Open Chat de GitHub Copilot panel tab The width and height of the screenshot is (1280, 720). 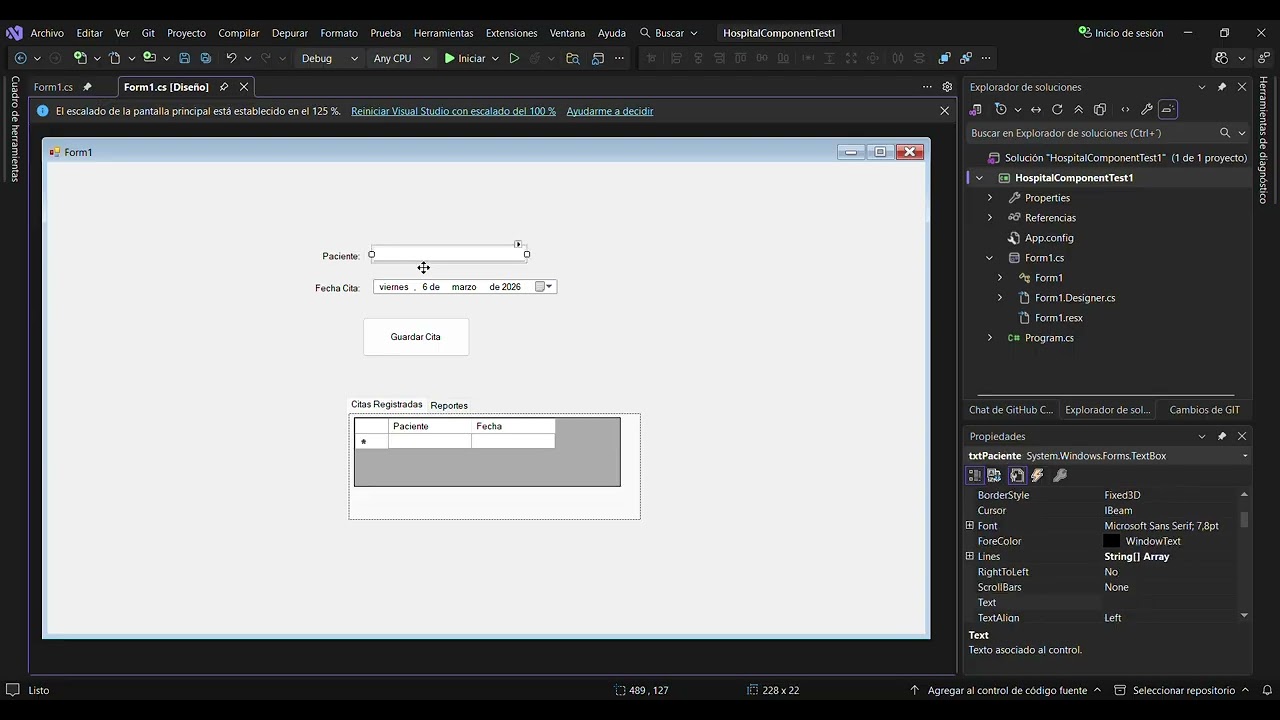pyautogui.click(x=1010, y=410)
